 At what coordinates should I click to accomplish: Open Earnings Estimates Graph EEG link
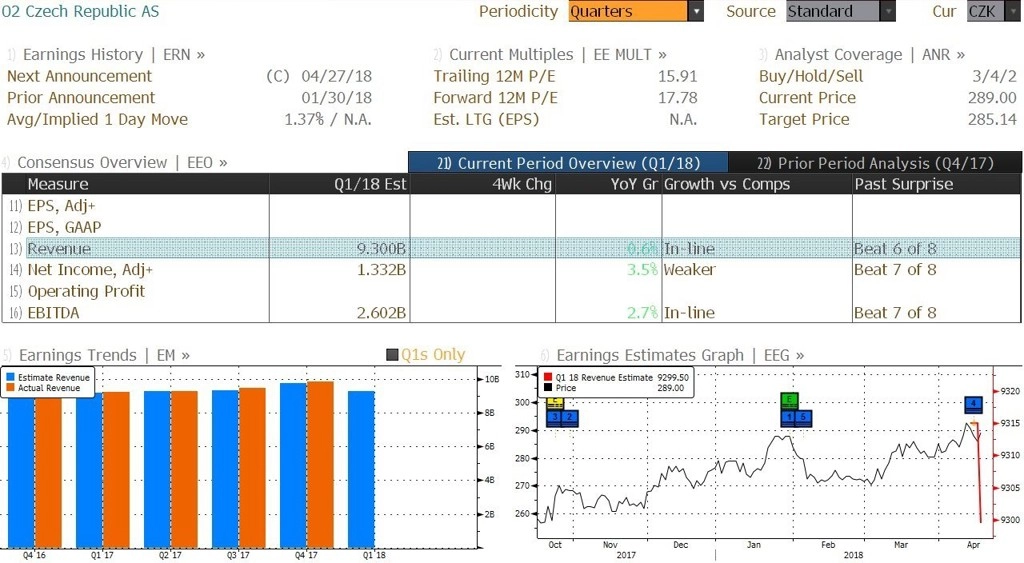coord(680,355)
